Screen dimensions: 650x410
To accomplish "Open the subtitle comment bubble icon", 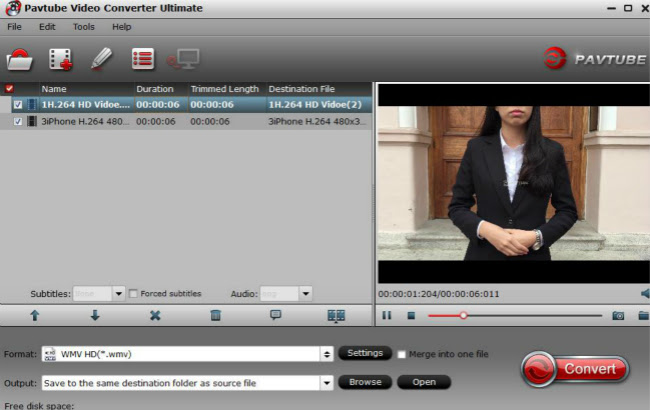I will coord(276,315).
